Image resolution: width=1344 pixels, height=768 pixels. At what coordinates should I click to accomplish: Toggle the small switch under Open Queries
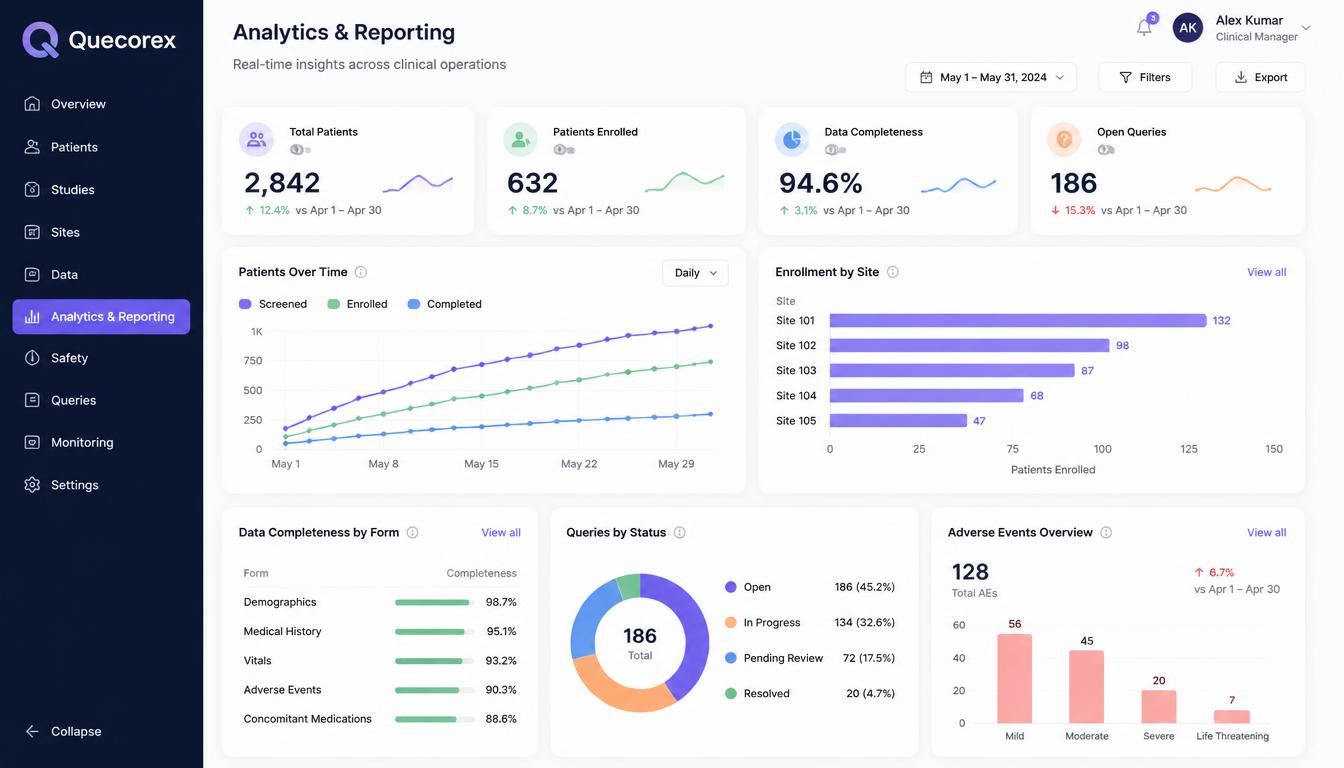tap(1106, 150)
